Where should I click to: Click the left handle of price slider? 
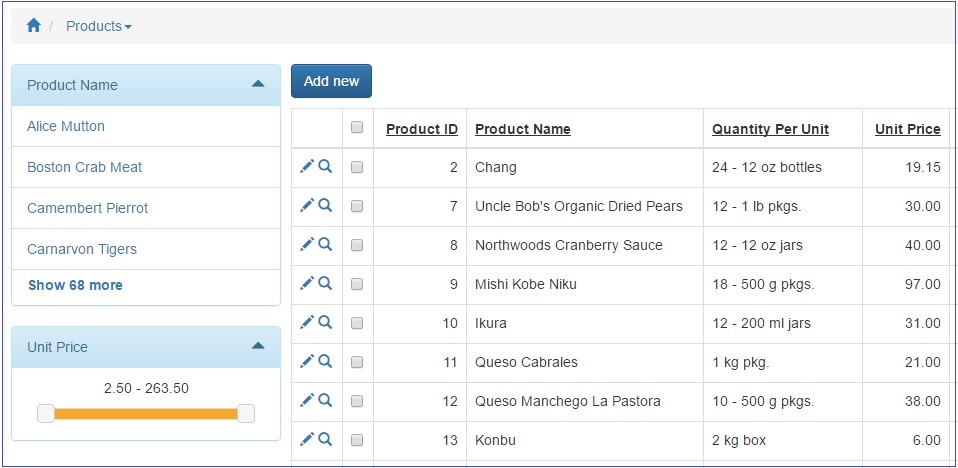(46, 414)
